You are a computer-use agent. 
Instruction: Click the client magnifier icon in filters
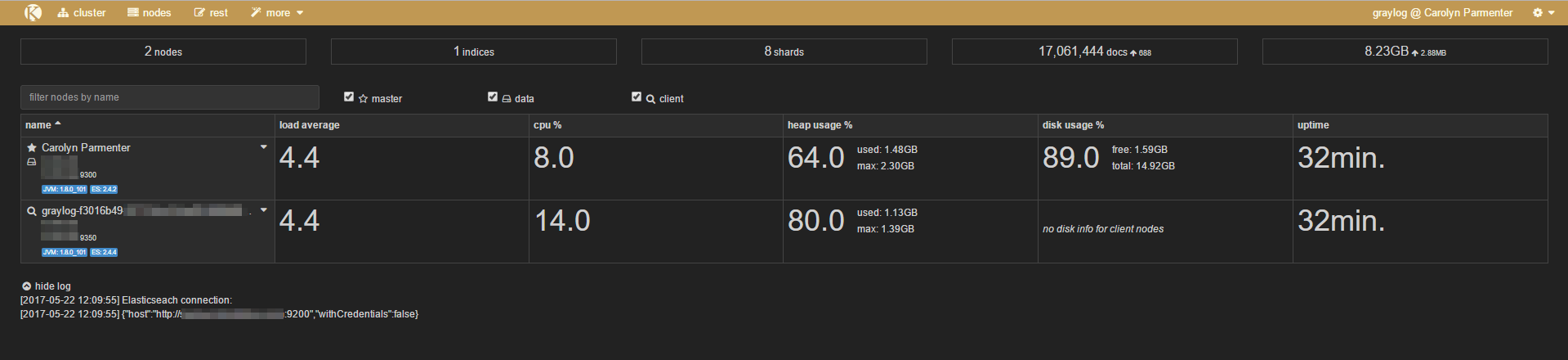click(x=651, y=99)
